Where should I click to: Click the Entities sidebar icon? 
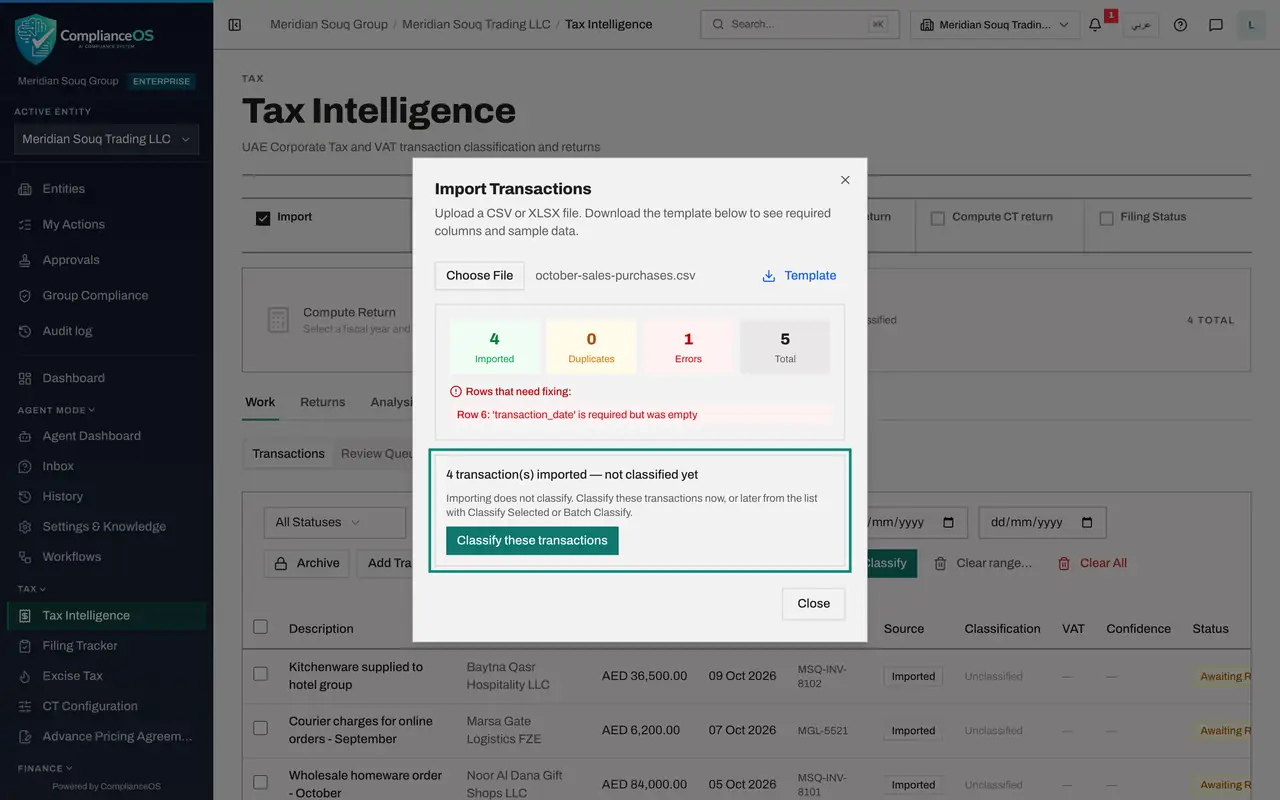pos(25,189)
